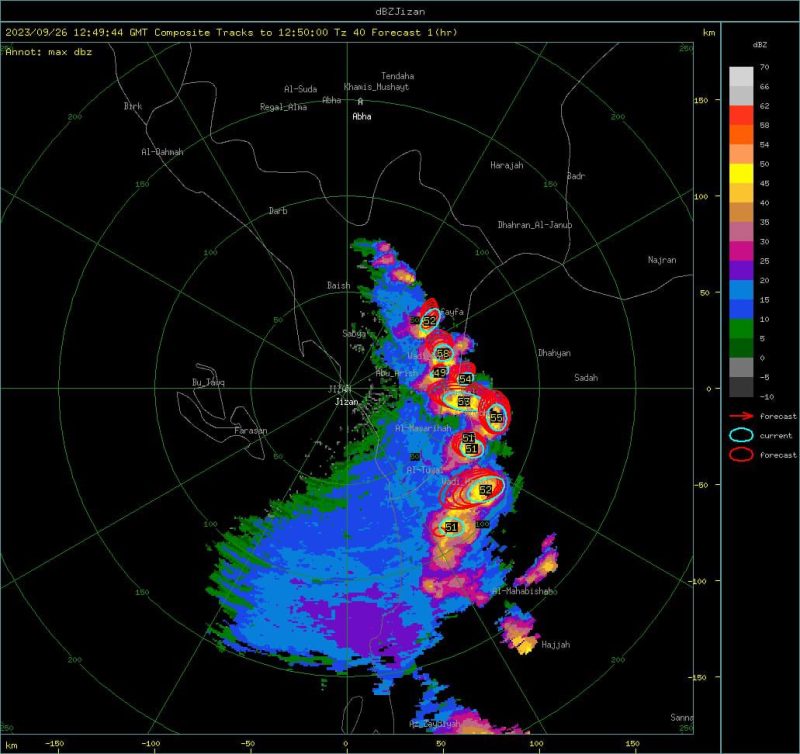Select the storm cell labeled 53
The width and height of the screenshot is (800, 754).
point(463,401)
